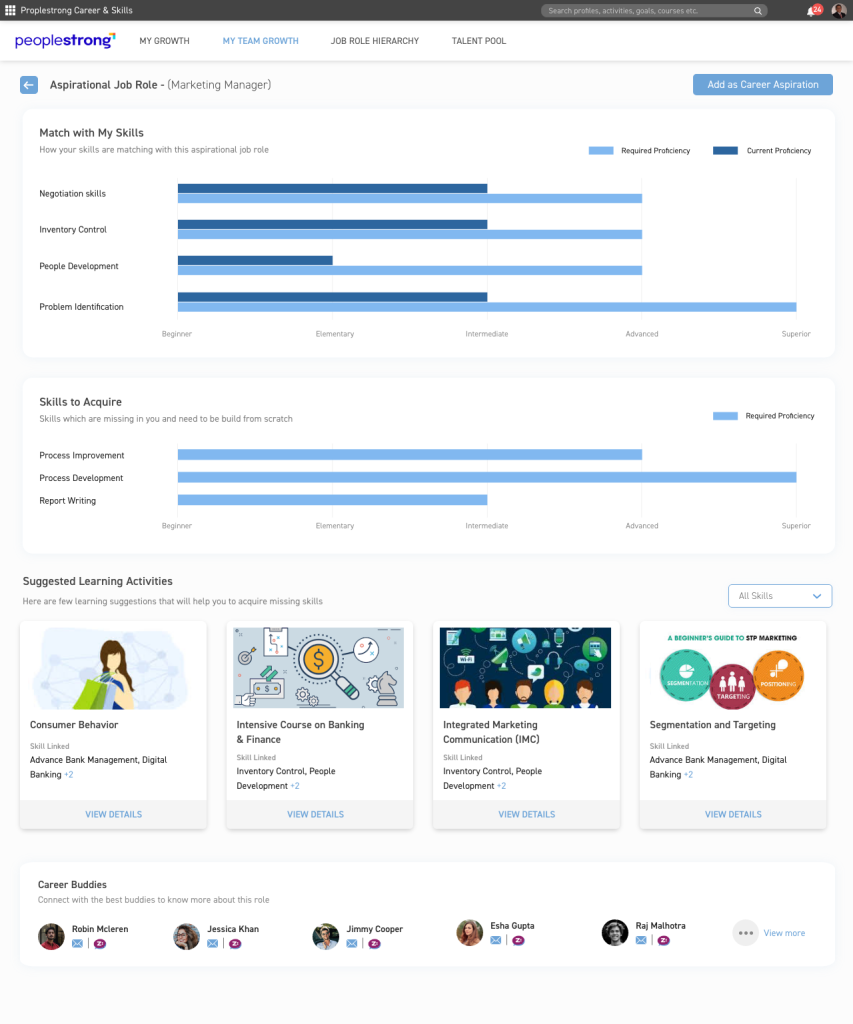Open the app grid launcher icon
Screen dimensions: 853x1024
coord(10,10)
